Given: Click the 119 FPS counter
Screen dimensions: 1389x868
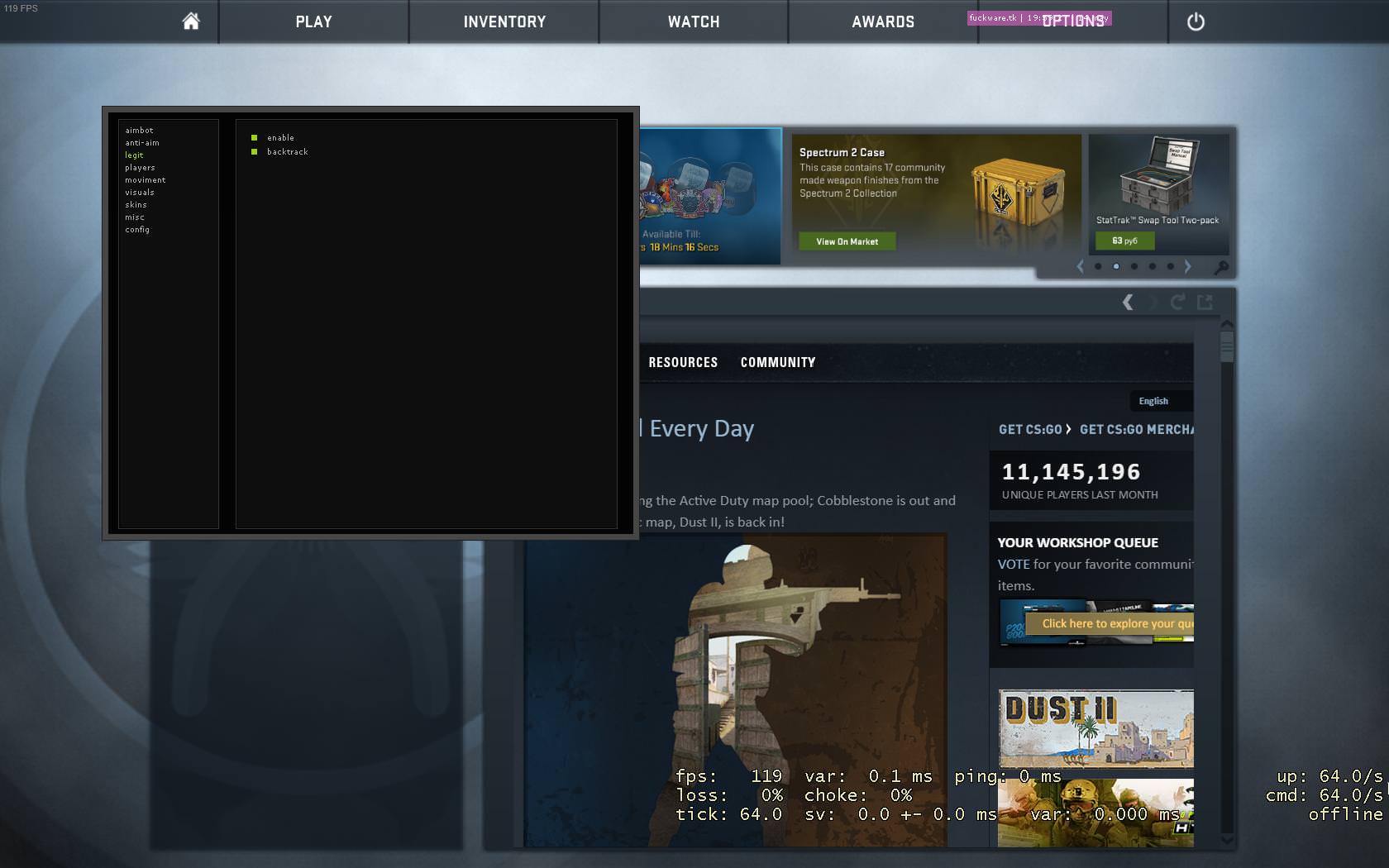Looking at the screenshot, I should [21, 8].
